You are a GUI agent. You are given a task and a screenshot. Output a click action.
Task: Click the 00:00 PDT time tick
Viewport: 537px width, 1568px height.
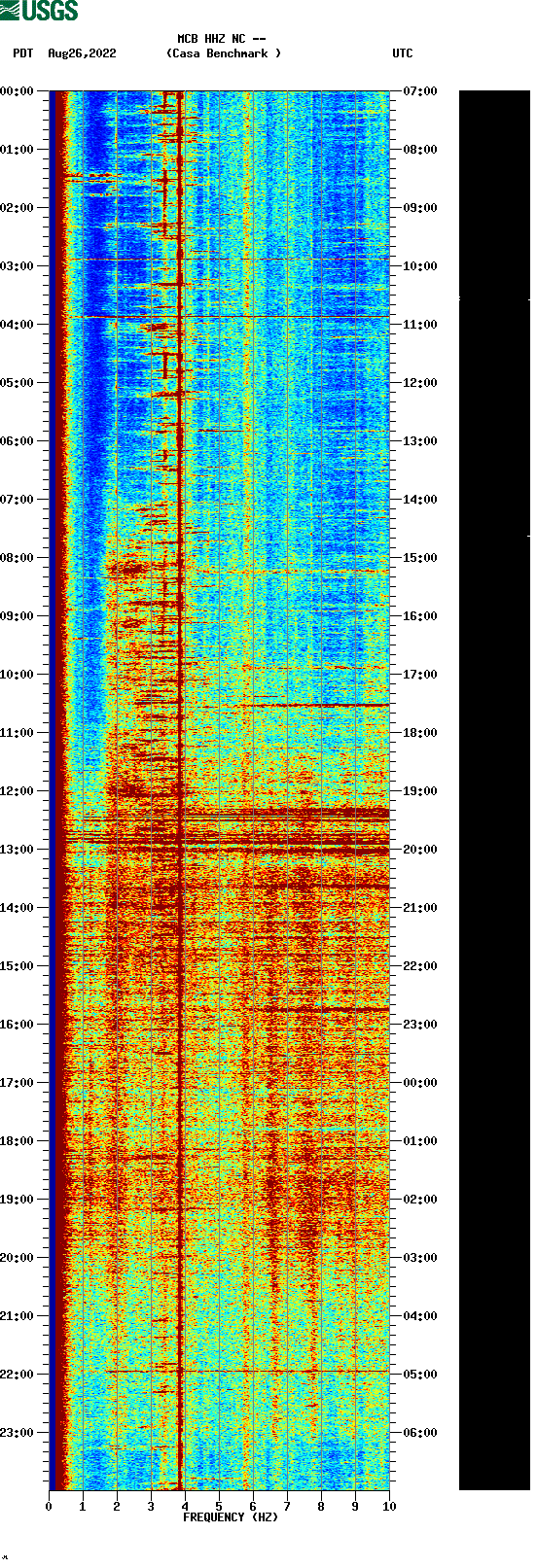(x=18, y=91)
